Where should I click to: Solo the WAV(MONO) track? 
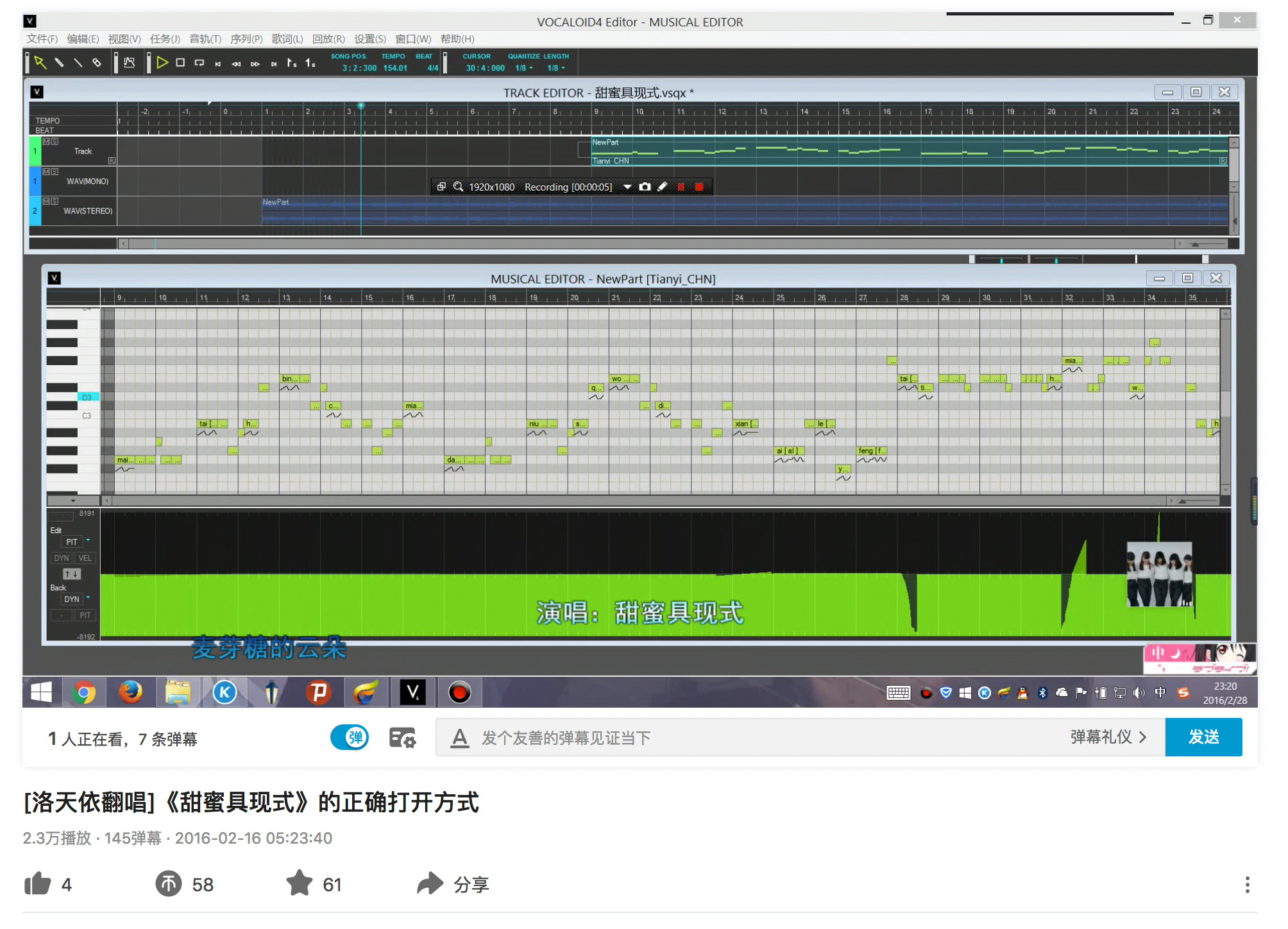tap(55, 171)
